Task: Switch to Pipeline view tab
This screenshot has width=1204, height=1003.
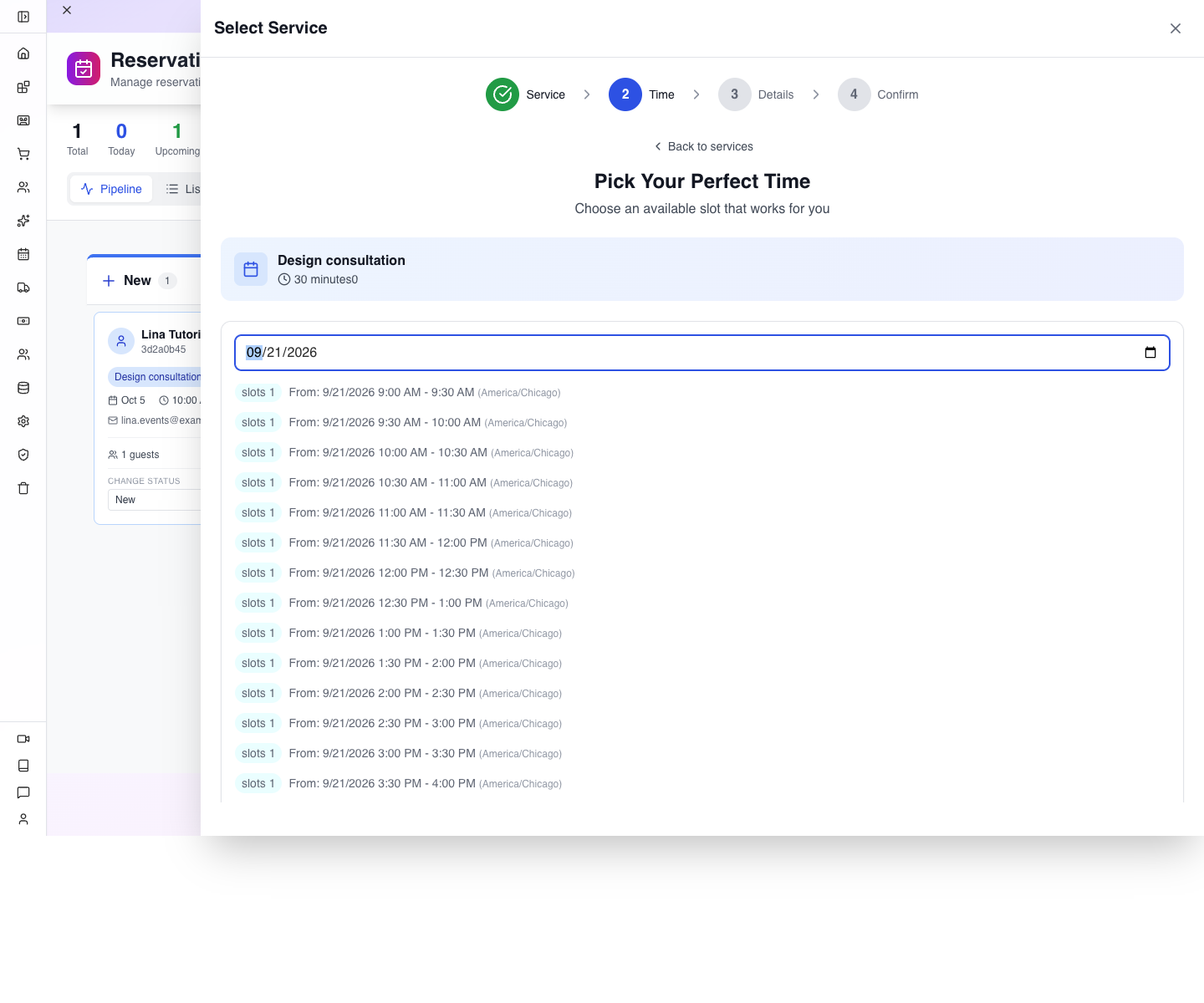Action: point(111,189)
